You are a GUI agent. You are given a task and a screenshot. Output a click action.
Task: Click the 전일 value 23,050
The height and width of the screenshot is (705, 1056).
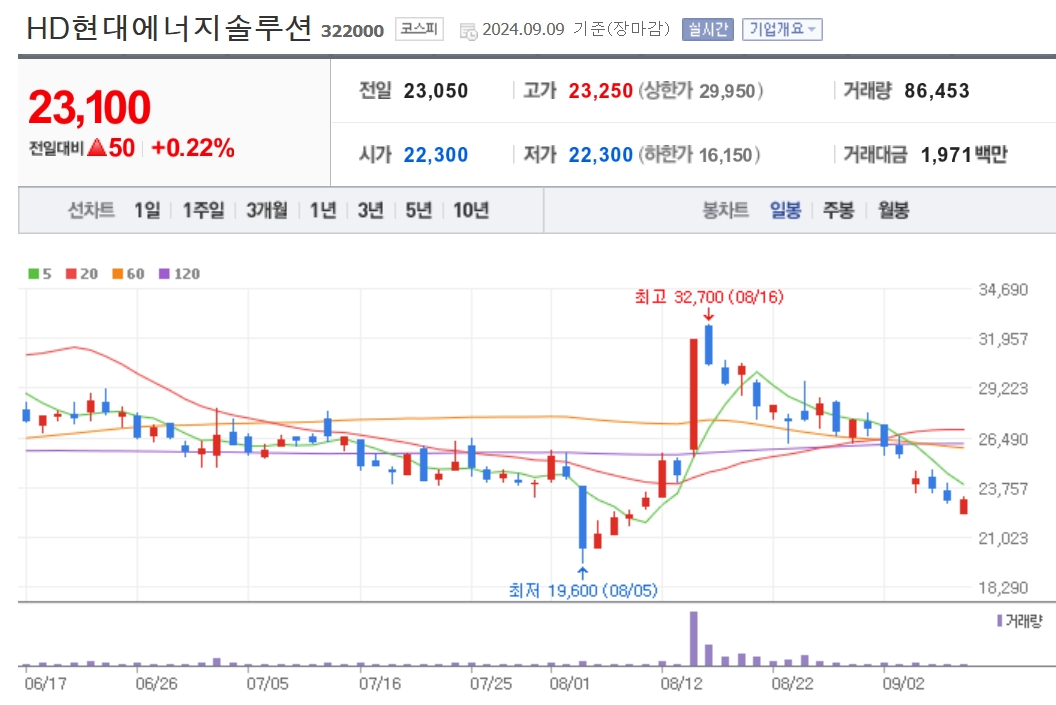tap(436, 90)
